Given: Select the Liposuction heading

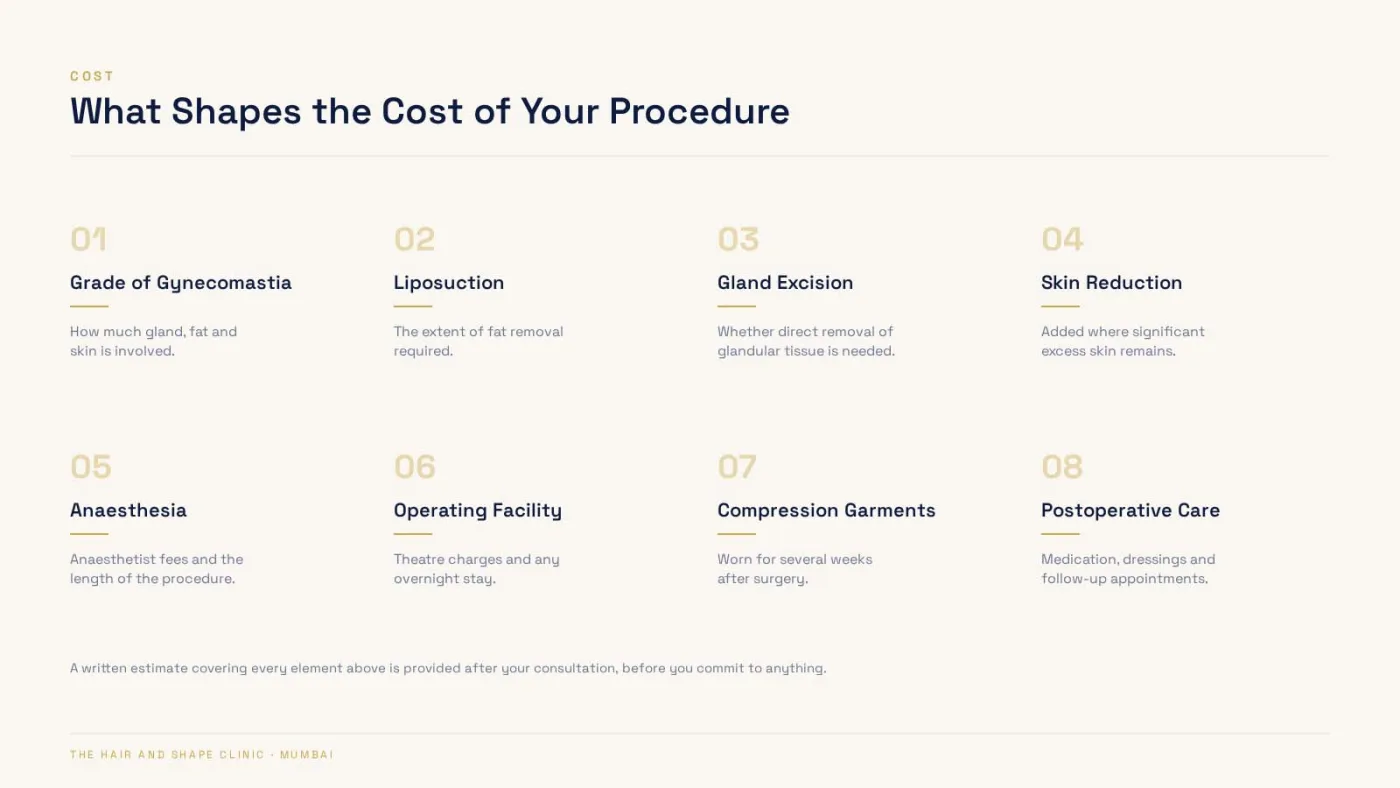Looking at the screenshot, I should click(x=449, y=283).
